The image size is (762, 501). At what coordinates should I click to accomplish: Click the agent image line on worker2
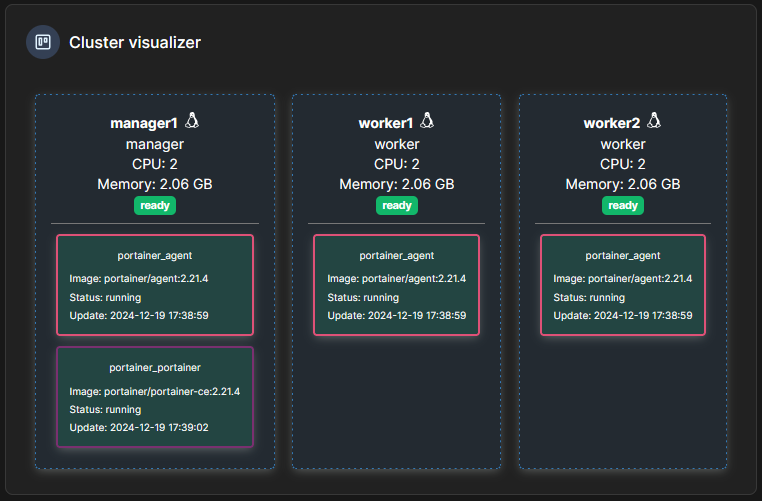pyautogui.click(x=623, y=279)
